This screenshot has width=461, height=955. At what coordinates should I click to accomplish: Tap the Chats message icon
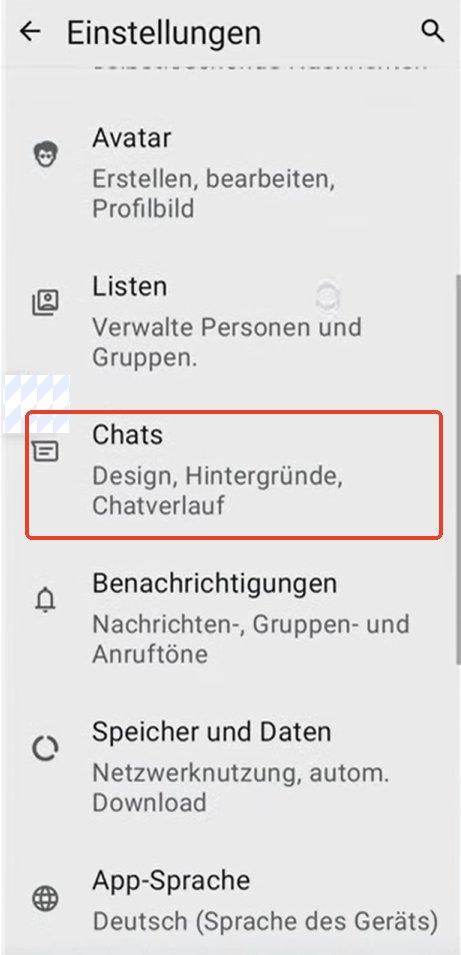pyautogui.click(x=46, y=451)
